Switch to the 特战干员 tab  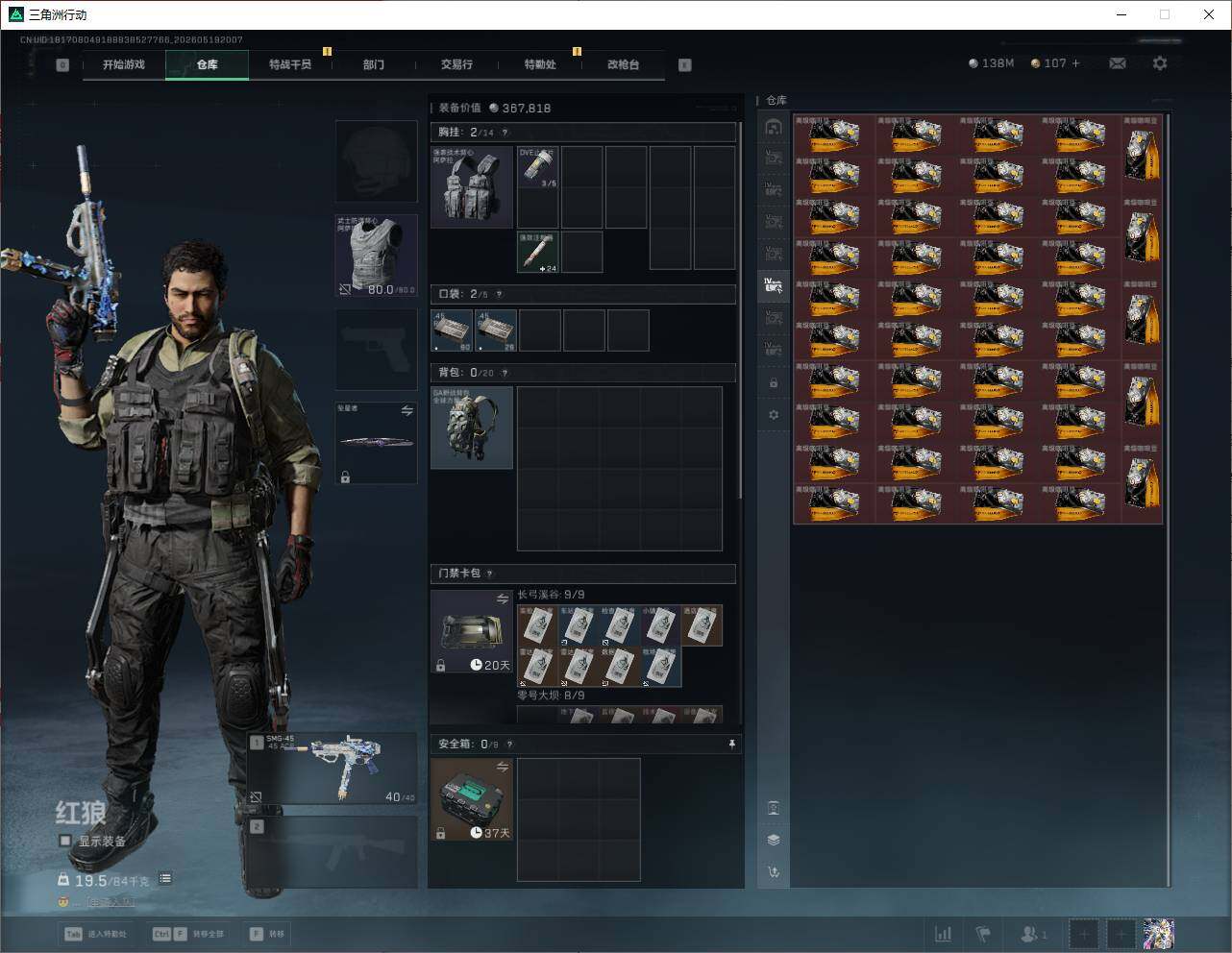[x=290, y=64]
